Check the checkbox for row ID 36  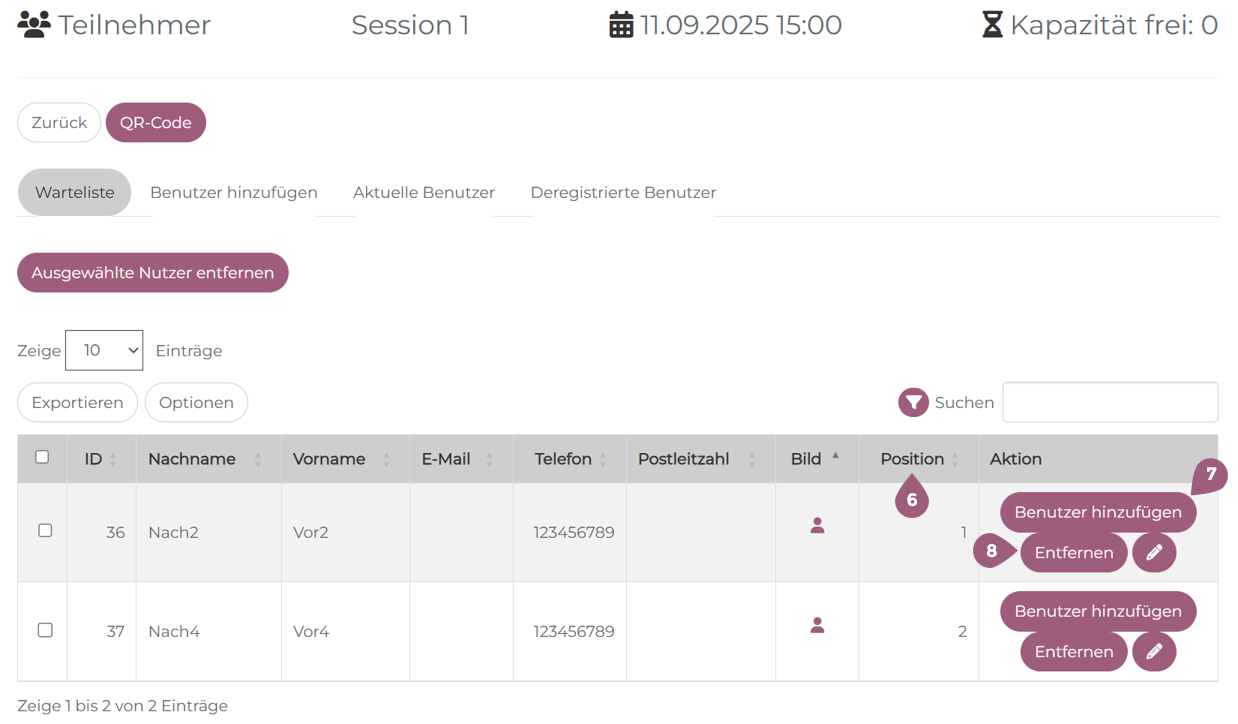coord(45,530)
